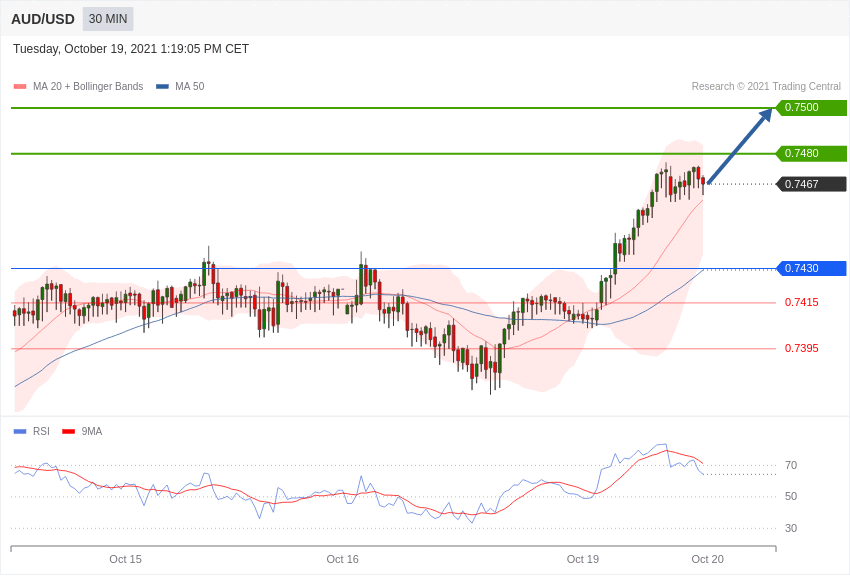Click the 0.7480 resistance price tag

(x=811, y=153)
